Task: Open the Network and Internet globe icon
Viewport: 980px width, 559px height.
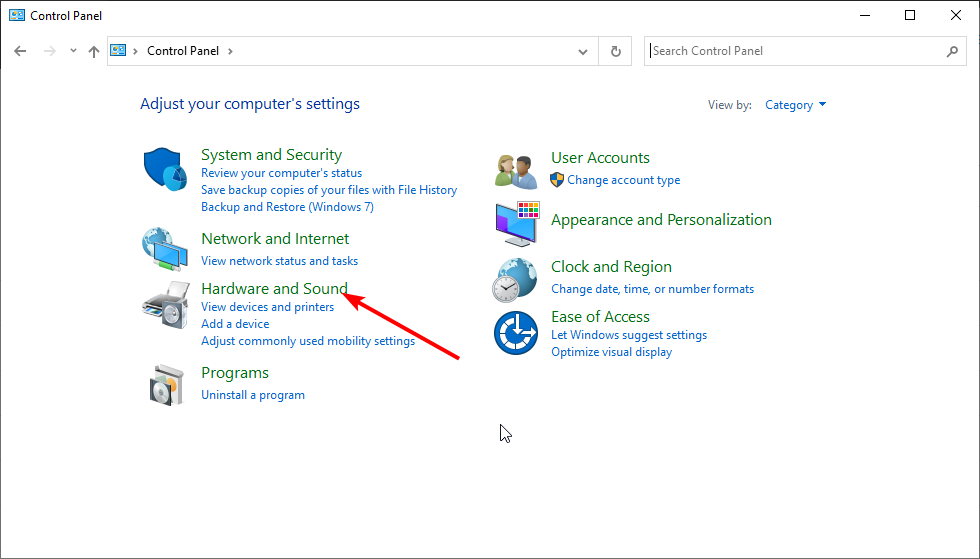Action: pos(165,249)
